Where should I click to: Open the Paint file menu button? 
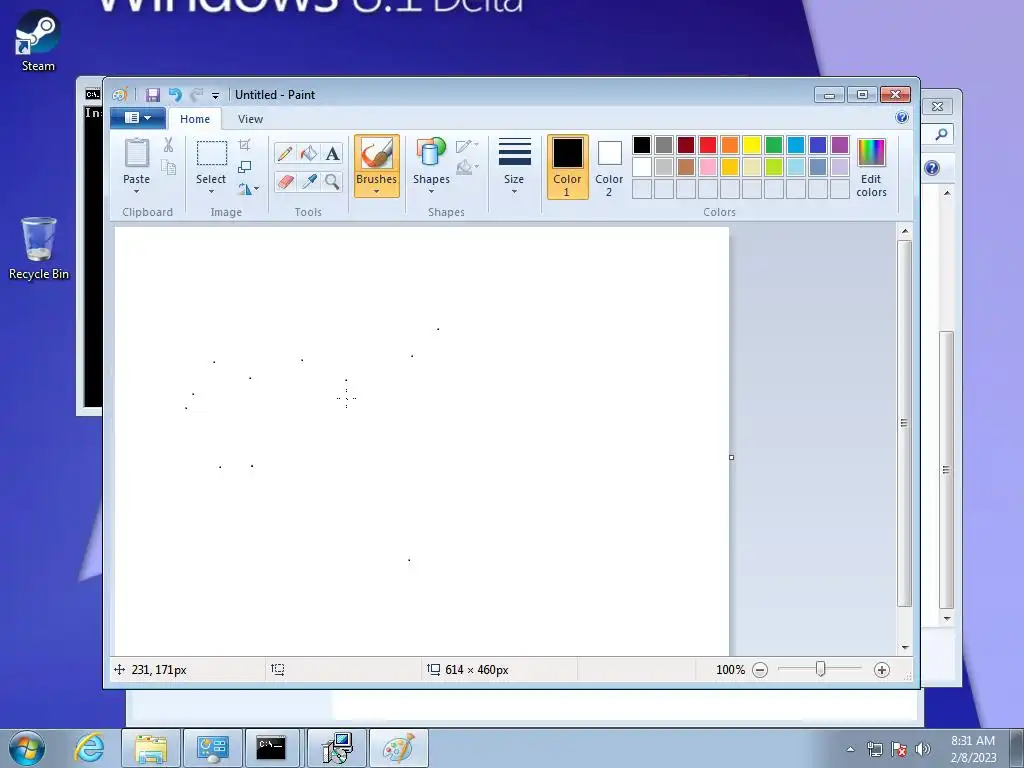(x=138, y=118)
